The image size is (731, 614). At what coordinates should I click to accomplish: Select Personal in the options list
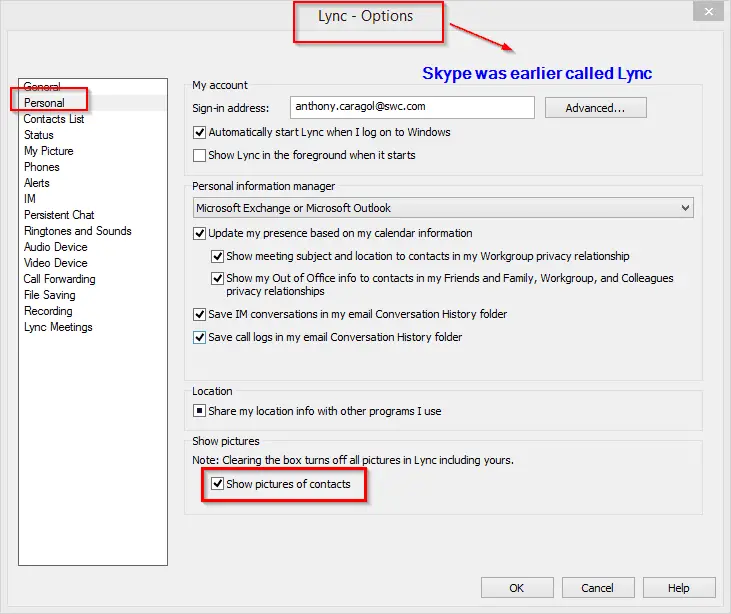click(44, 103)
